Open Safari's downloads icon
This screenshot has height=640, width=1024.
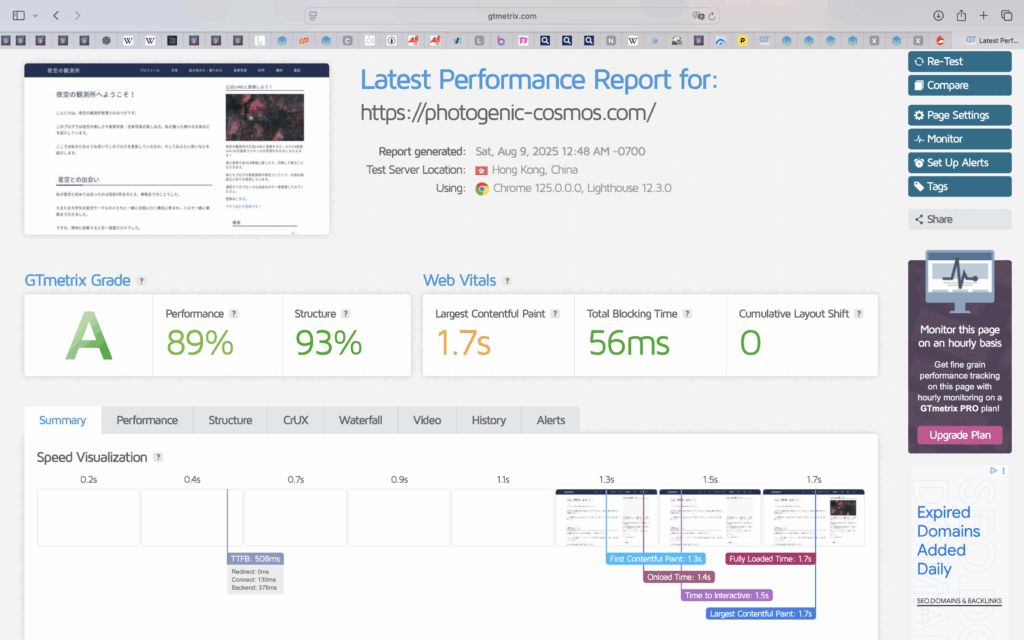click(938, 15)
